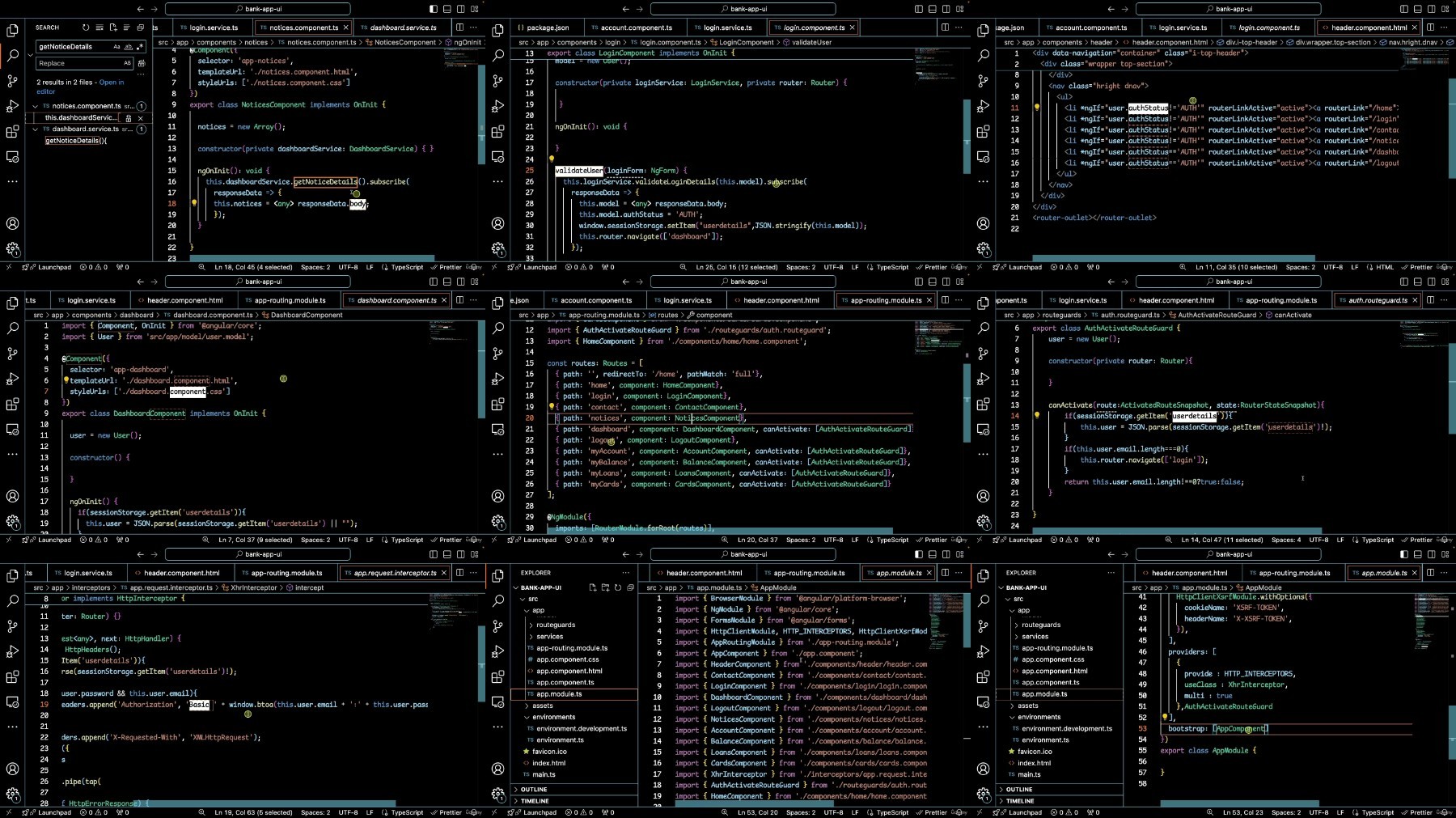Open Source Control in the login.component.ts window
Viewport: 1456px width, 818px height.
click(x=497, y=81)
